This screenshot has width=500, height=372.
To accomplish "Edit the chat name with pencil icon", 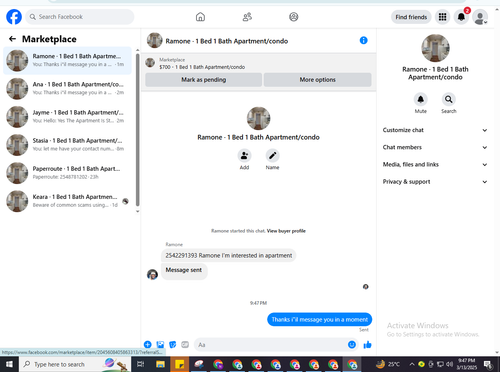I will pyautogui.click(x=272, y=156).
